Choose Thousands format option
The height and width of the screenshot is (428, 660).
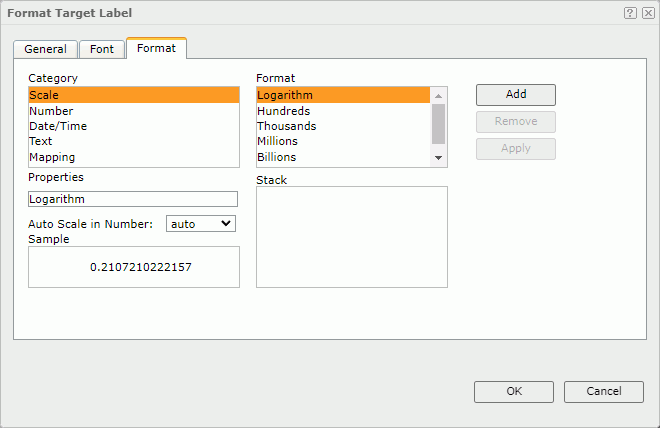coord(286,126)
